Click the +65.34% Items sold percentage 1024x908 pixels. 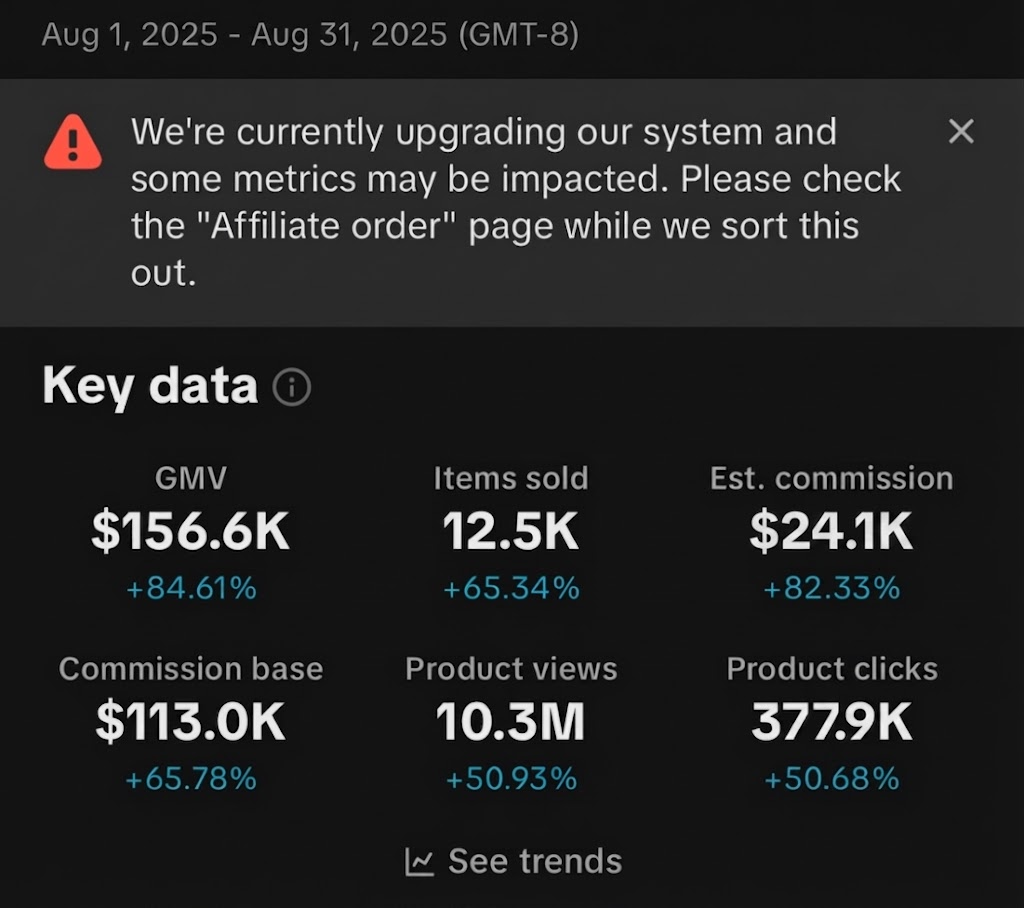511,589
